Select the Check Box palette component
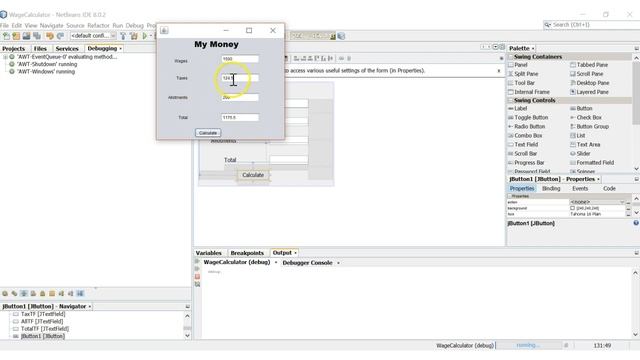 pyautogui.click(x=586, y=118)
